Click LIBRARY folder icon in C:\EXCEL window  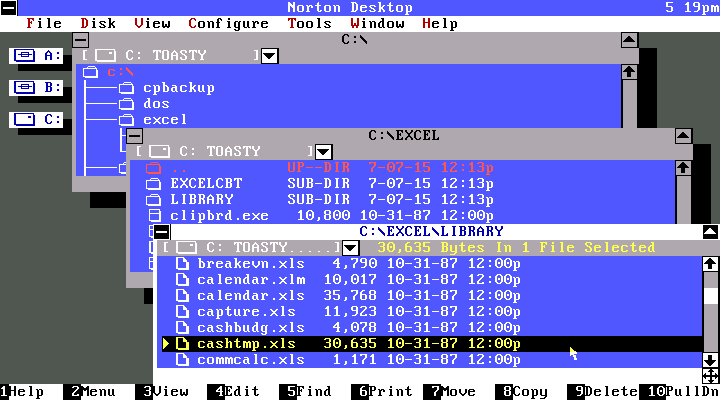pos(153,200)
